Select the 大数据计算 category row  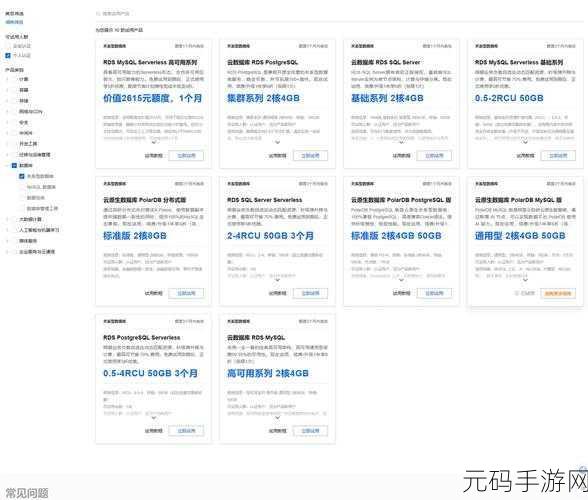[x=30, y=219]
